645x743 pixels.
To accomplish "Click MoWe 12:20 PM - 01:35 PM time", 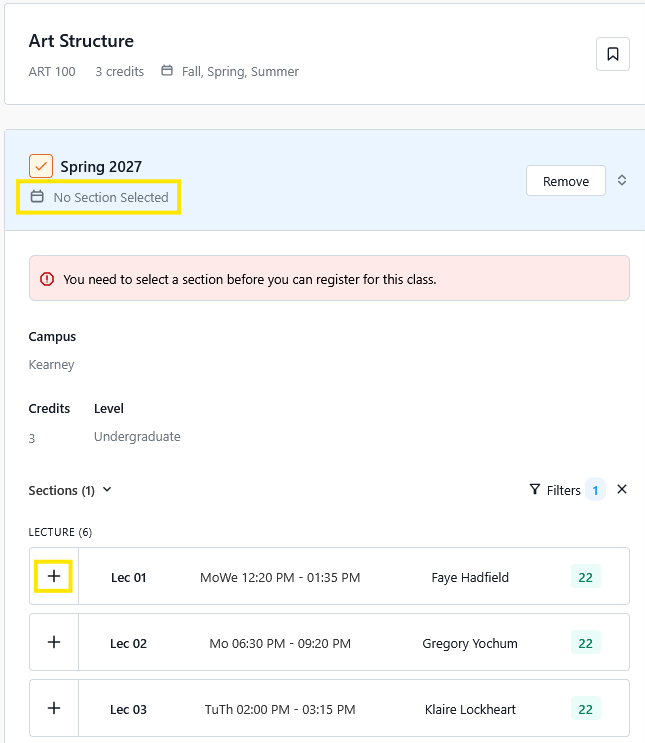I will tap(280, 578).
